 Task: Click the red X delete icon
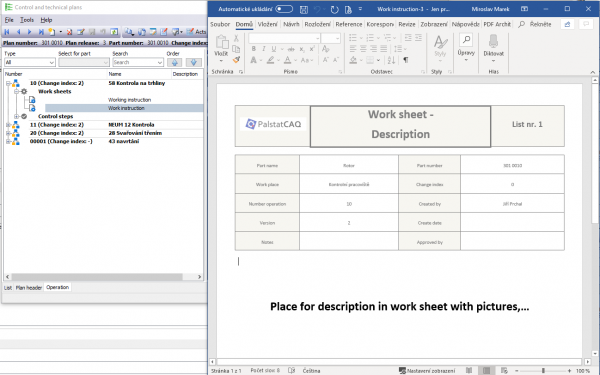pyautogui.click(x=69, y=32)
